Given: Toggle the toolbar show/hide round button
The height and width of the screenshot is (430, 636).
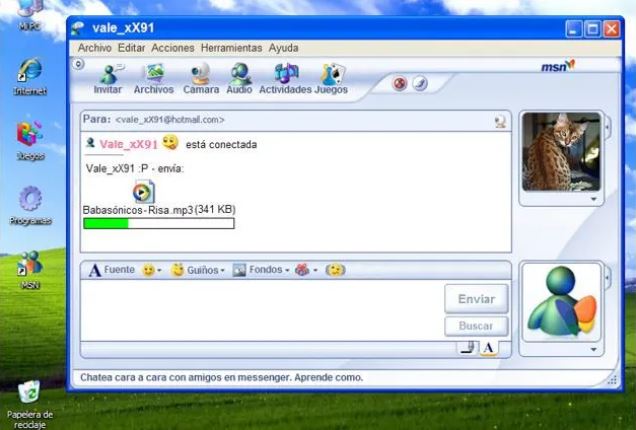Looking at the screenshot, I should click(78, 64).
